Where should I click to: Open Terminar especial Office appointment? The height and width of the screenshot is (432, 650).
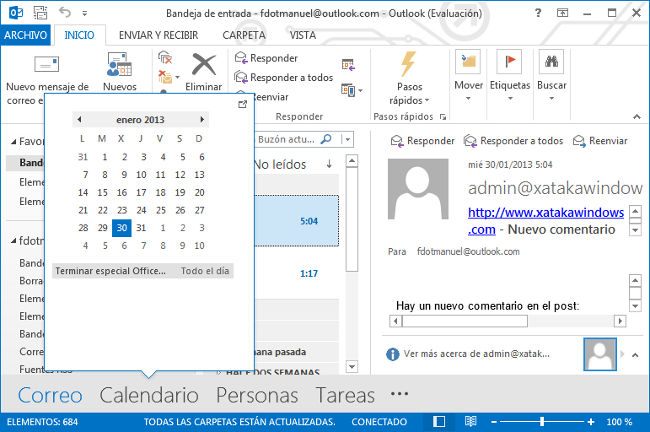[143, 271]
